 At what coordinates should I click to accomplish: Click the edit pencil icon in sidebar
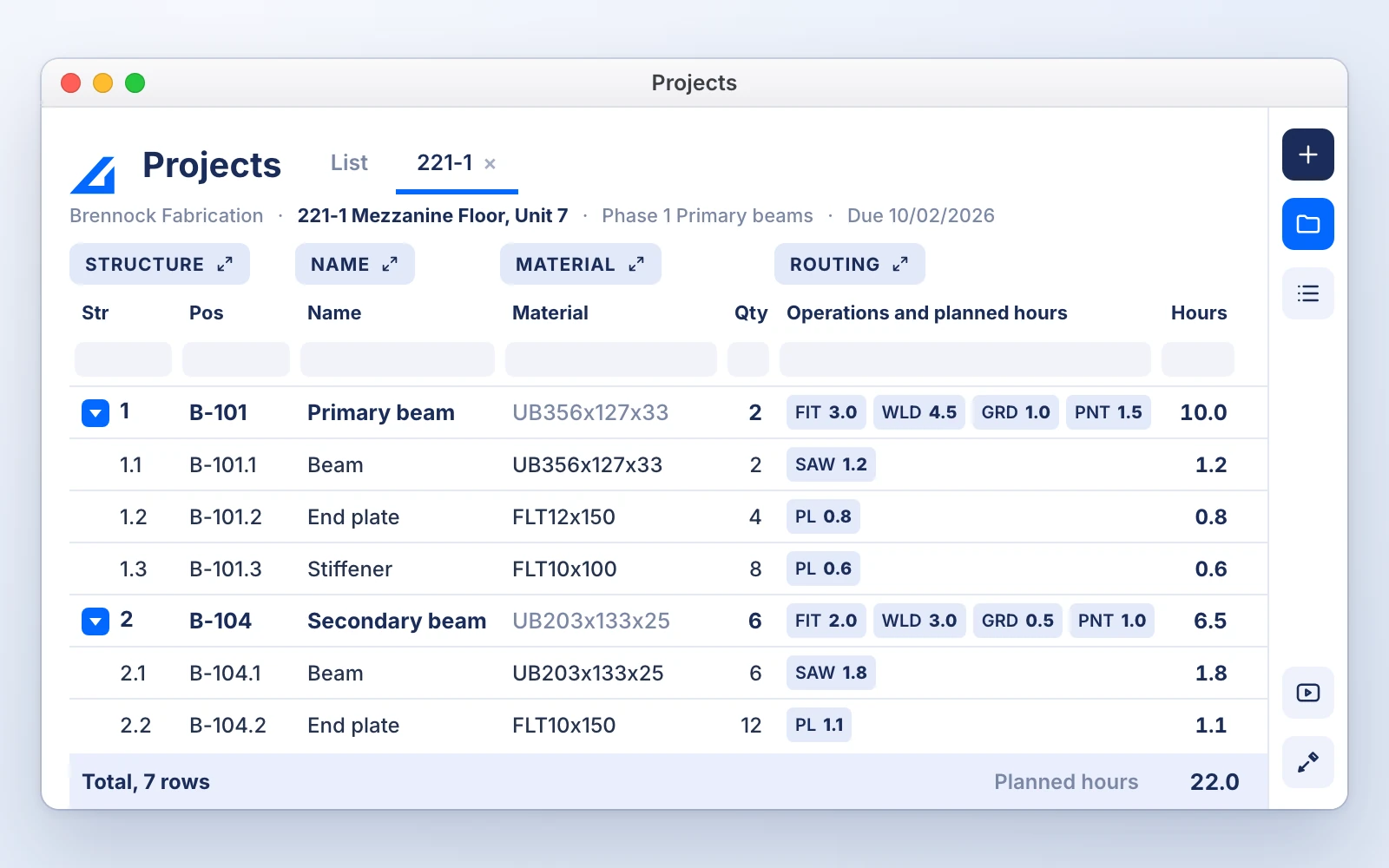point(1307,762)
